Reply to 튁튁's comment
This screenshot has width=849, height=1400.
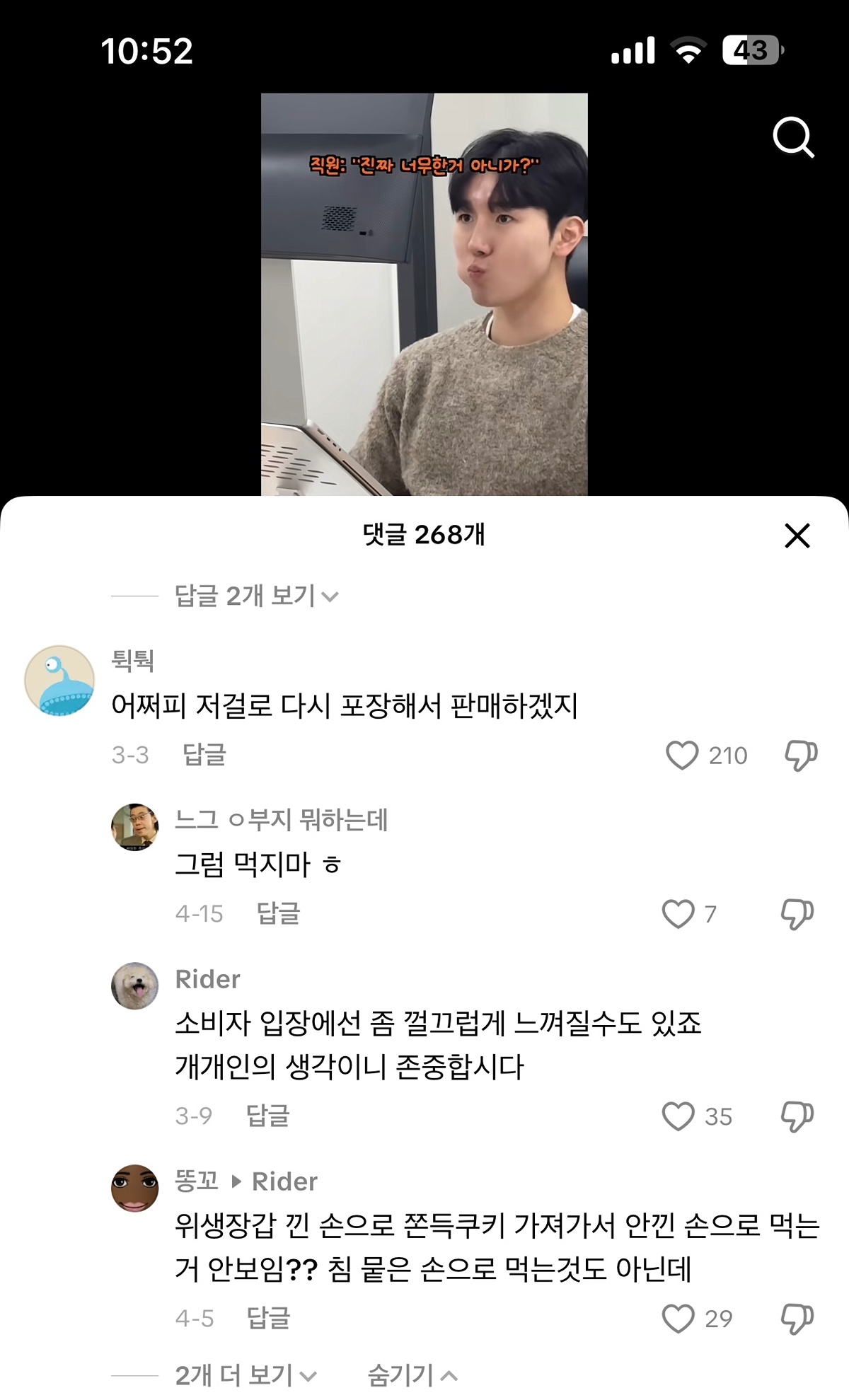(204, 755)
